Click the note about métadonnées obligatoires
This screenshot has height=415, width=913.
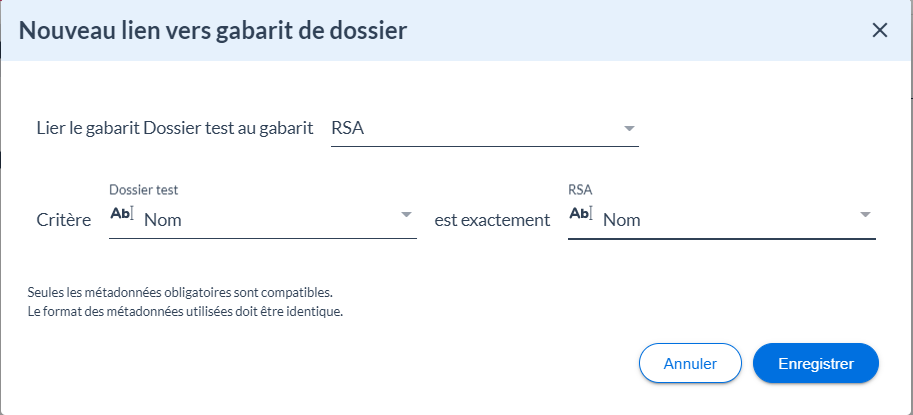click(x=180, y=293)
